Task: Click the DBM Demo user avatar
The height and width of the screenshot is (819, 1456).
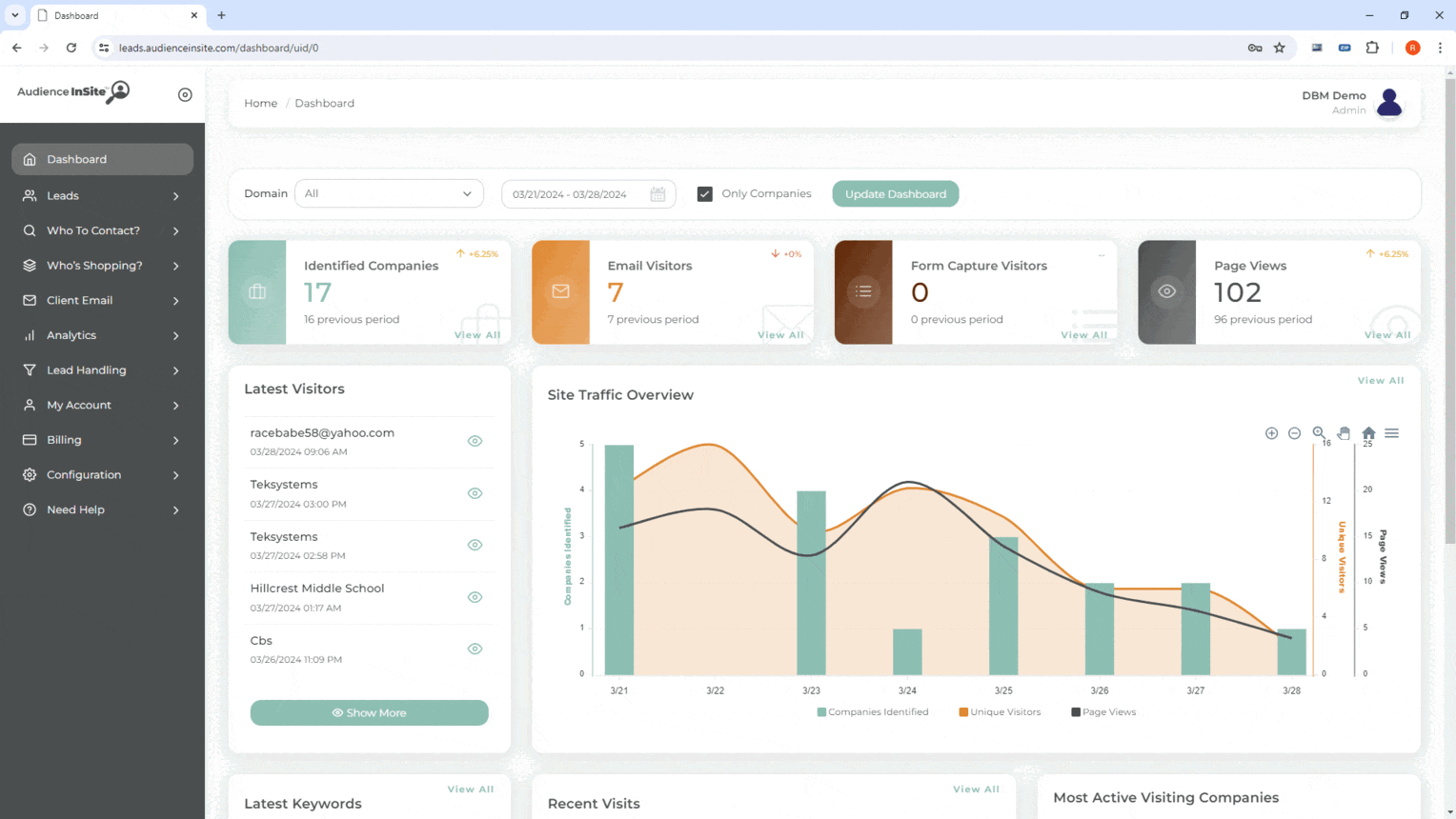Action: point(1389,102)
